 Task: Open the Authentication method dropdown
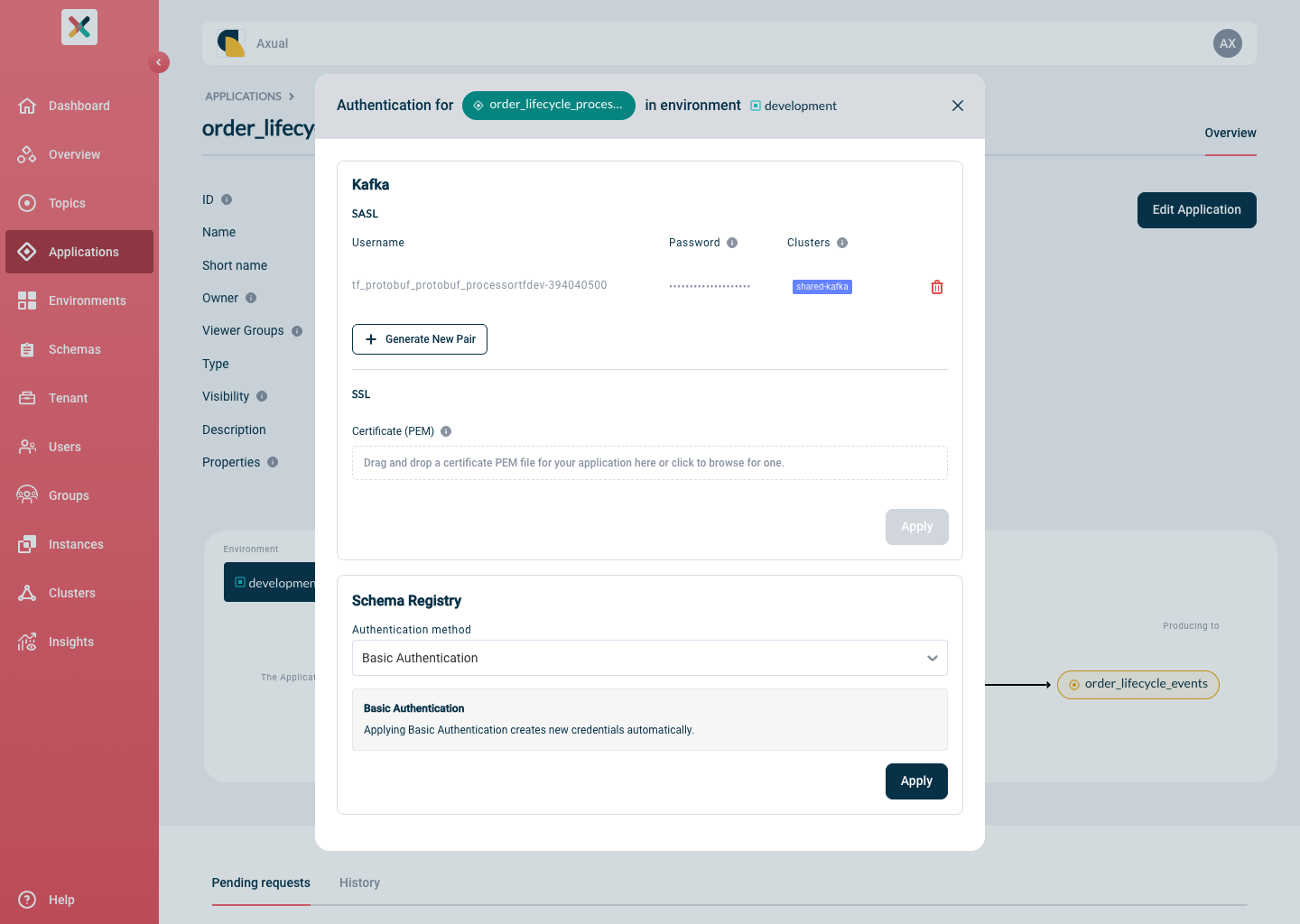pyautogui.click(x=650, y=658)
